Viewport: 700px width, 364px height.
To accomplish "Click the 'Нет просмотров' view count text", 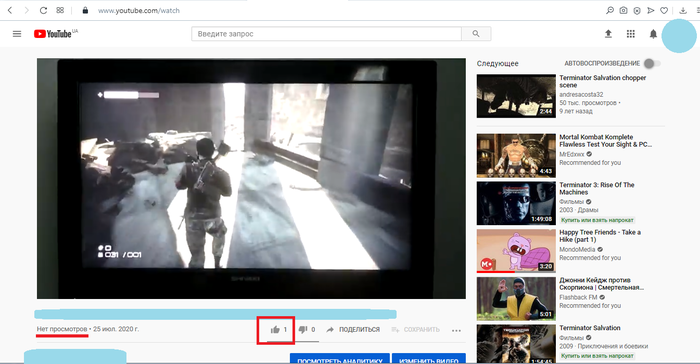I will (62, 329).
